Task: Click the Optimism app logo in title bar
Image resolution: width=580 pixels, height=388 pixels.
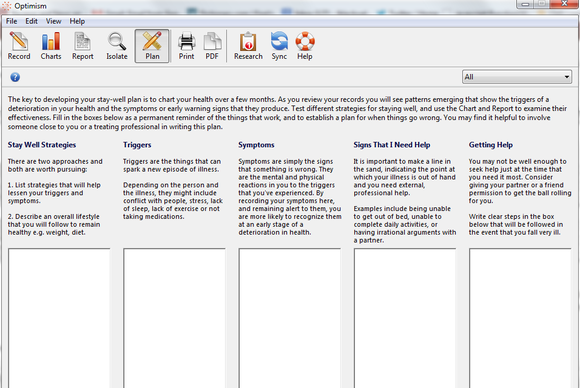Action: 6,6
